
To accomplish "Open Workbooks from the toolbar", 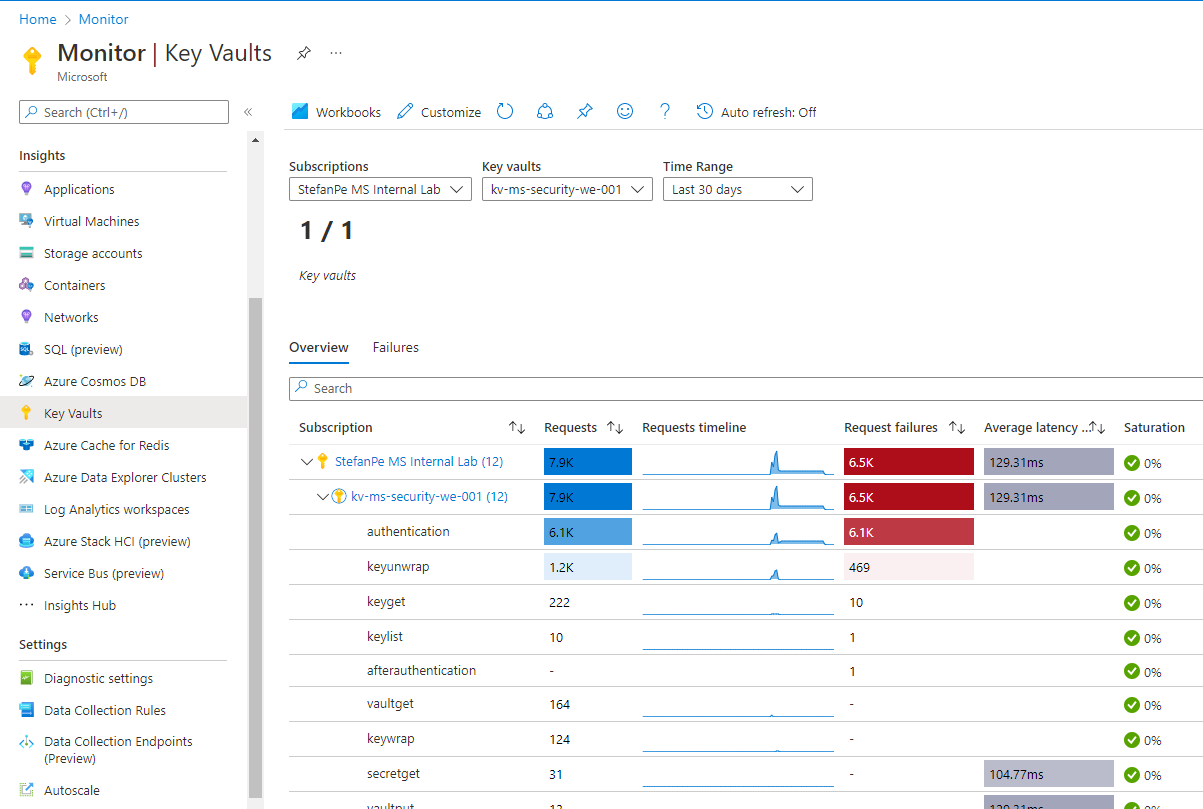I will click(x=336, y=112).
